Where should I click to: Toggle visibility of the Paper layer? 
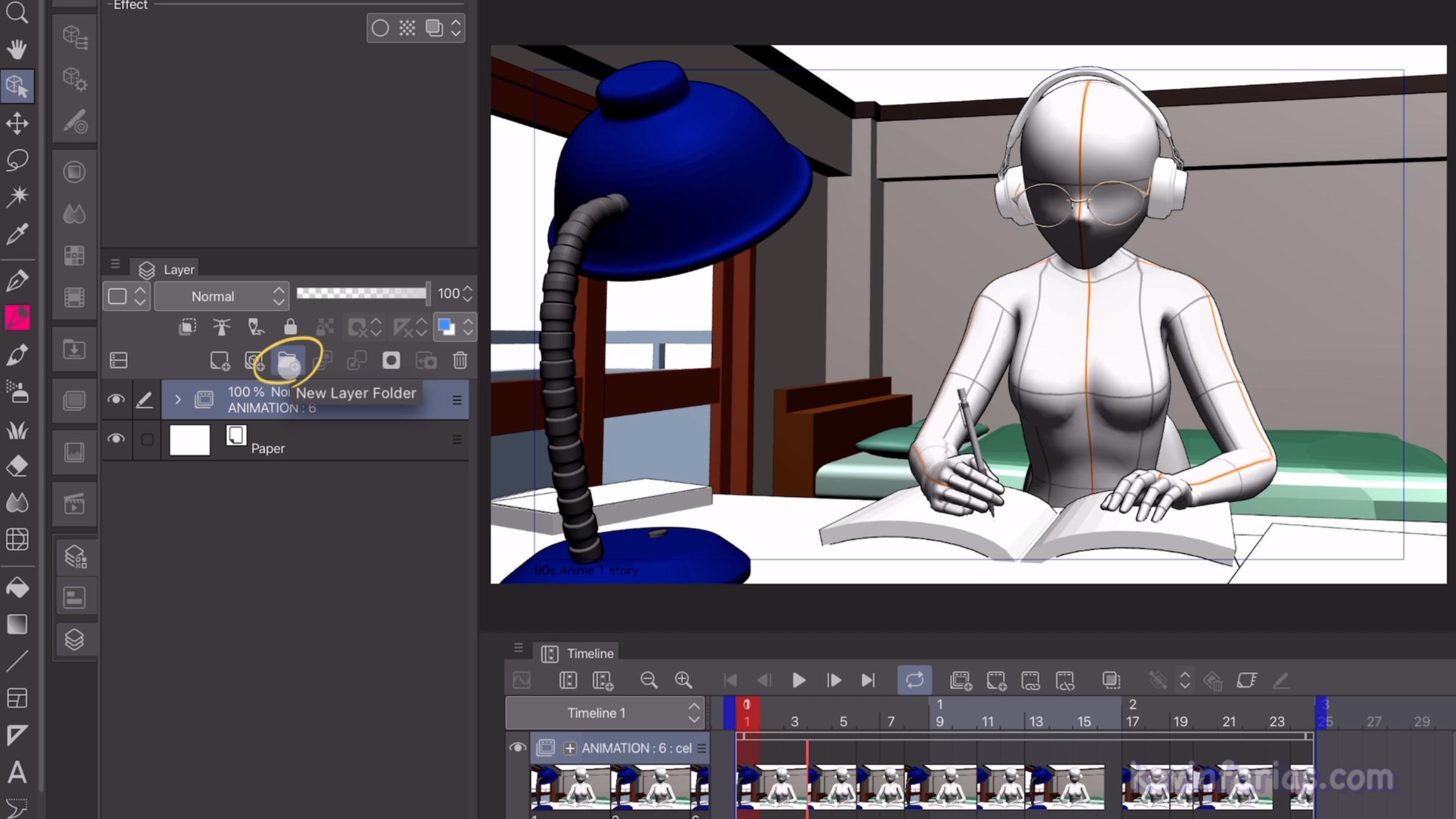[x=116, y=439]
